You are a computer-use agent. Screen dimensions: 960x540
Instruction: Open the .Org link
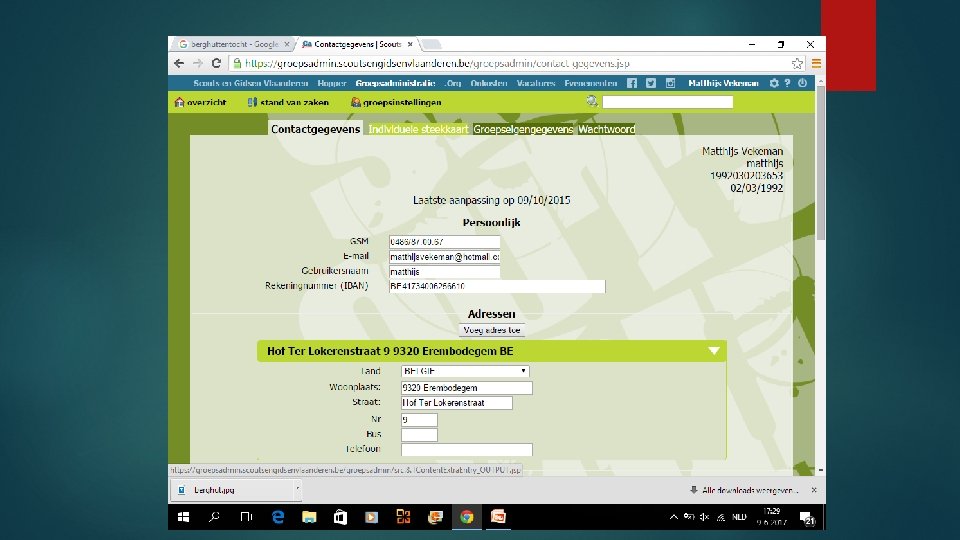coord(453,83)
